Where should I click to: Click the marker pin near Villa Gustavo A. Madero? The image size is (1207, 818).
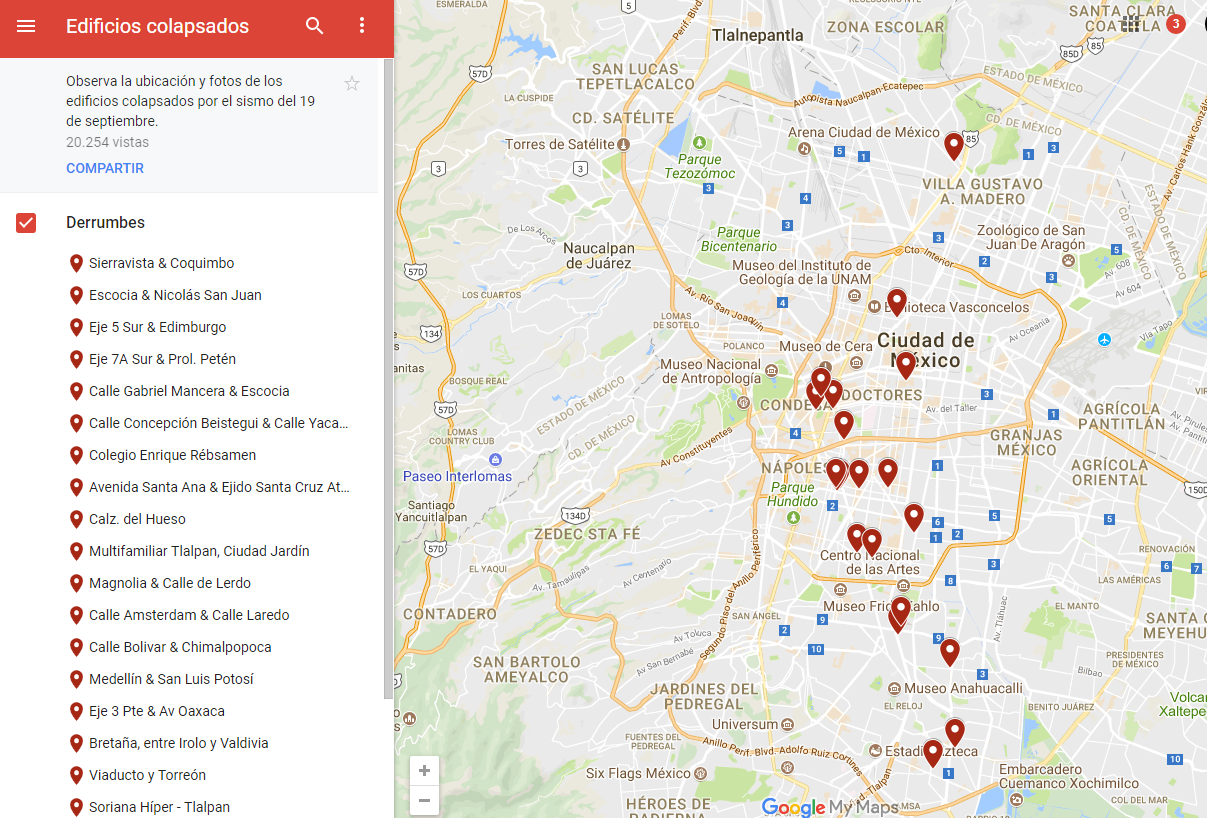coord(954,145)
